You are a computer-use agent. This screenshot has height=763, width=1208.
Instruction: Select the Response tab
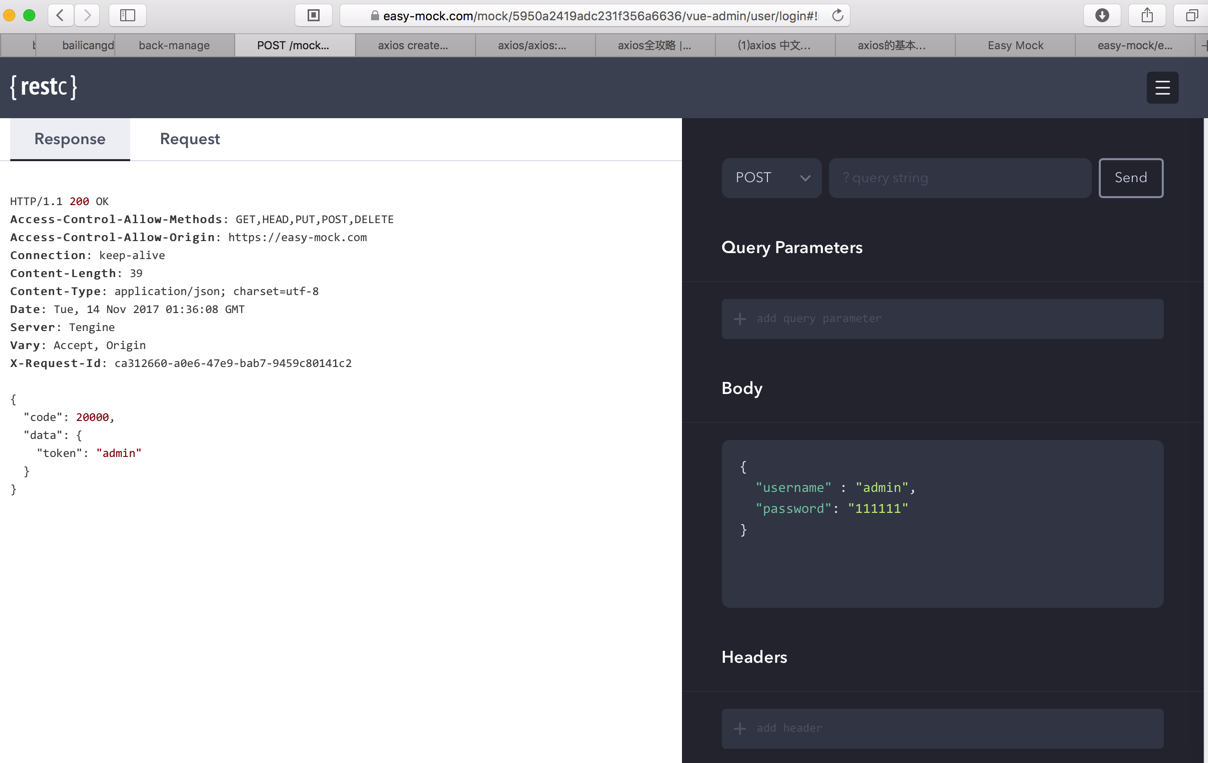[70, 139]
